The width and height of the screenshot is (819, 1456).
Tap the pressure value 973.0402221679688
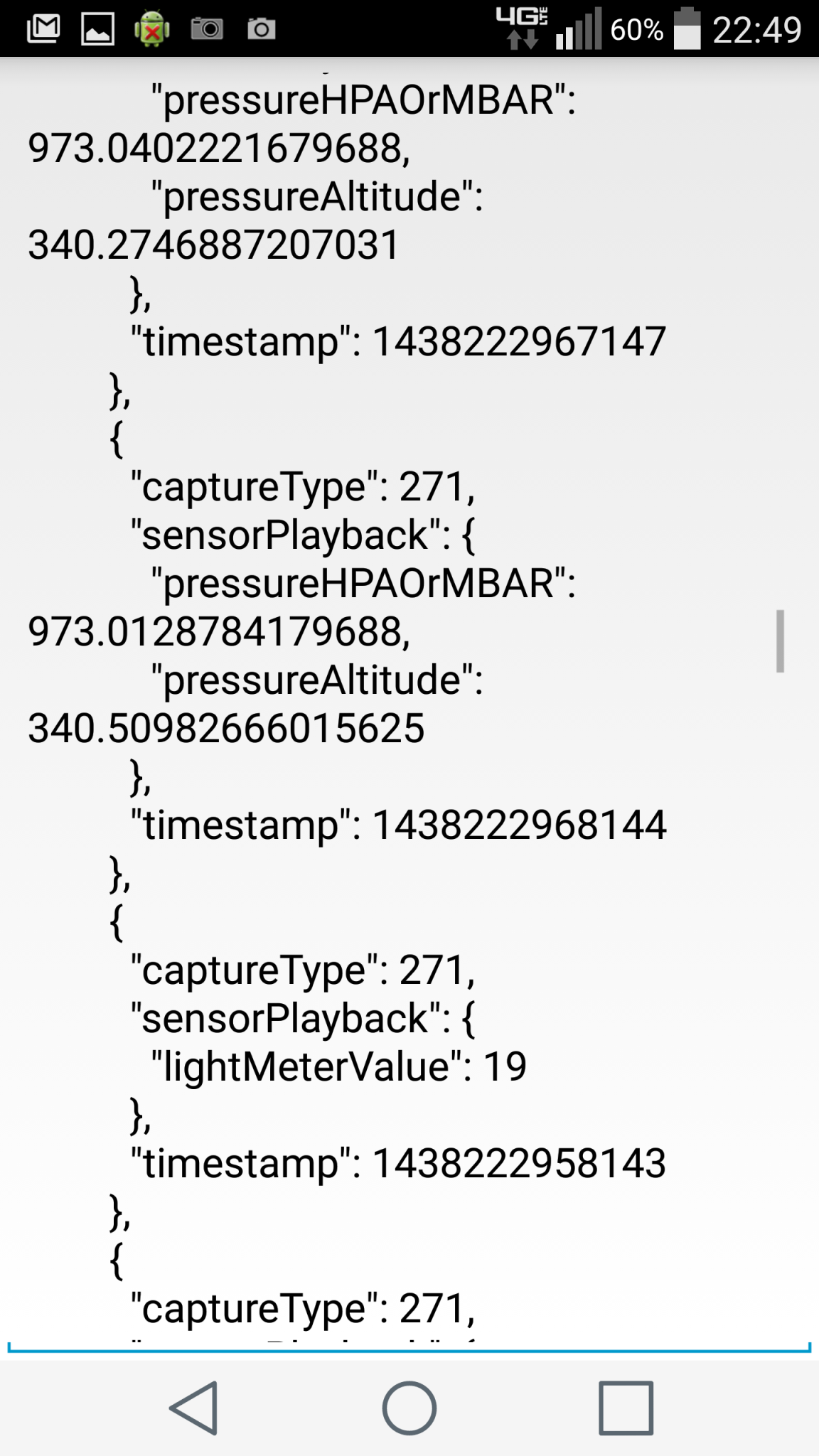[219, 149]
